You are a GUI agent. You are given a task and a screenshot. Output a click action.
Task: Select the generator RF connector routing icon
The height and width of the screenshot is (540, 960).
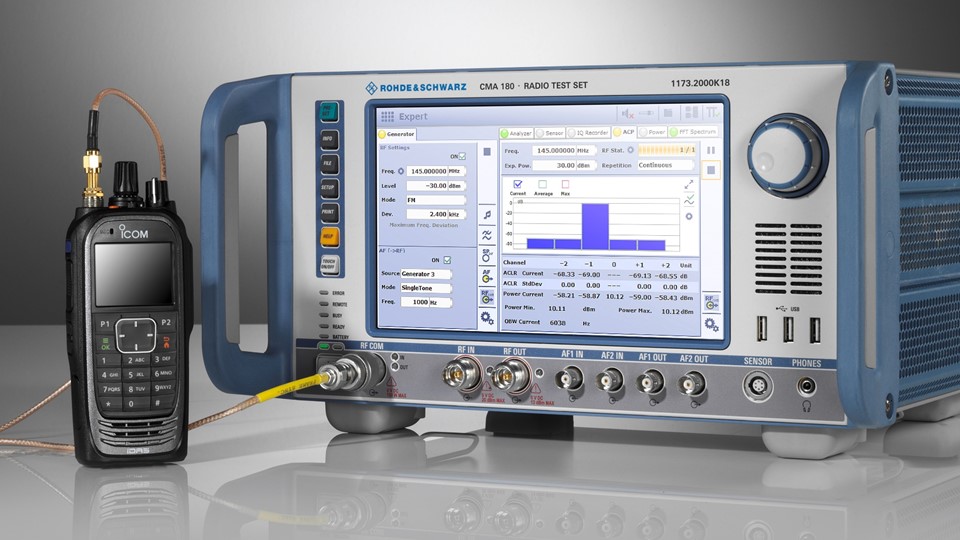[487, 297]
